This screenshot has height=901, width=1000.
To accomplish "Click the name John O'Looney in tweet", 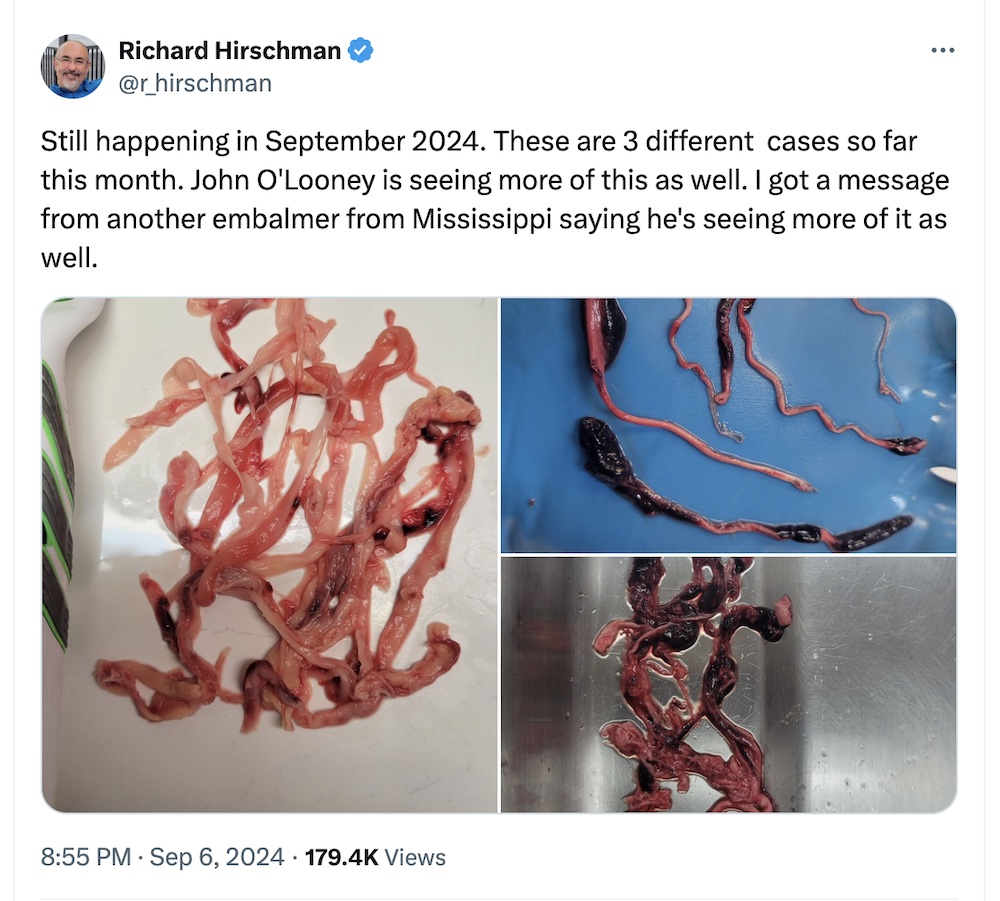I will coord(283,180).
